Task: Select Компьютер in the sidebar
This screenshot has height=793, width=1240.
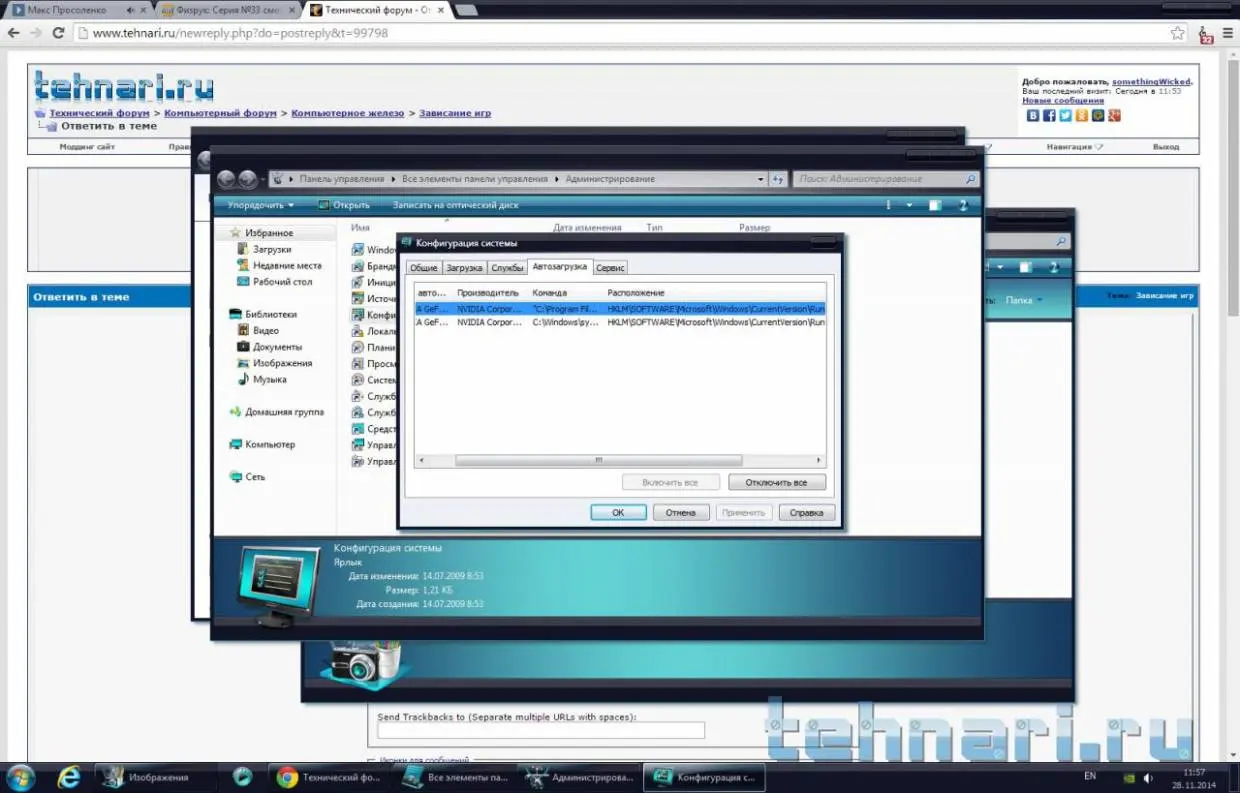Action: tap(270, 444)
